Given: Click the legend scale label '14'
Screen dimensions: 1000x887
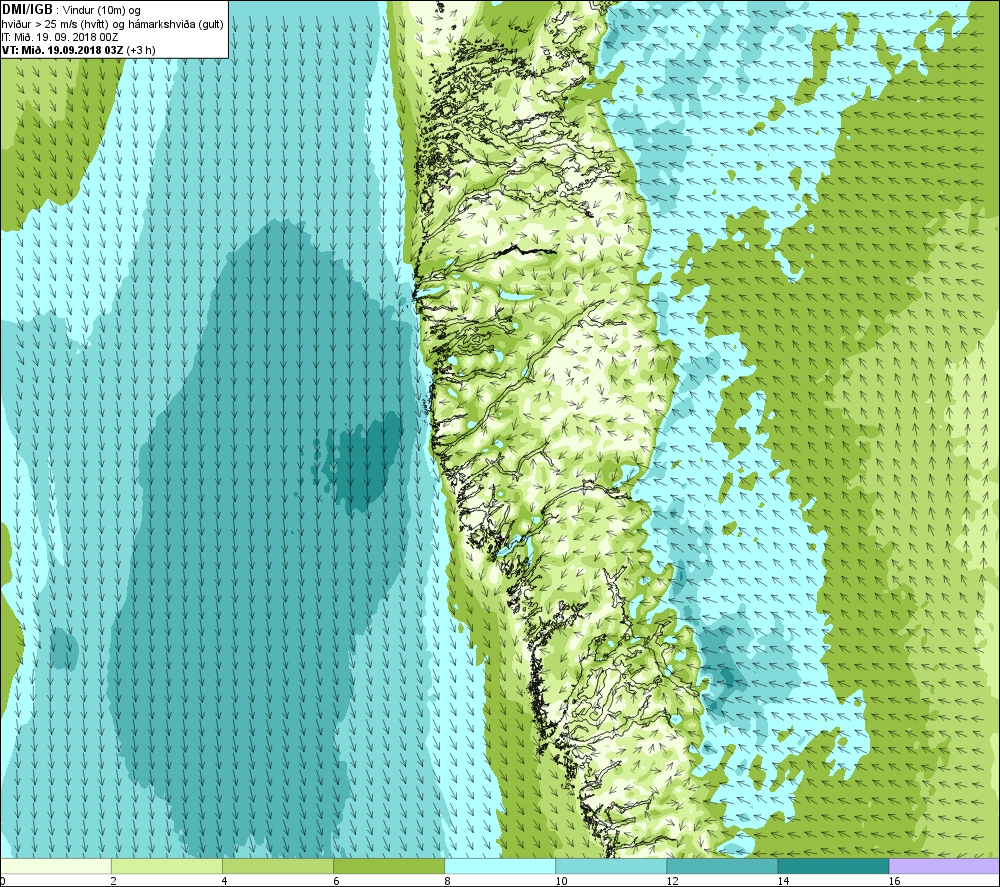Looking at the screenshot, I should (783, 881).
